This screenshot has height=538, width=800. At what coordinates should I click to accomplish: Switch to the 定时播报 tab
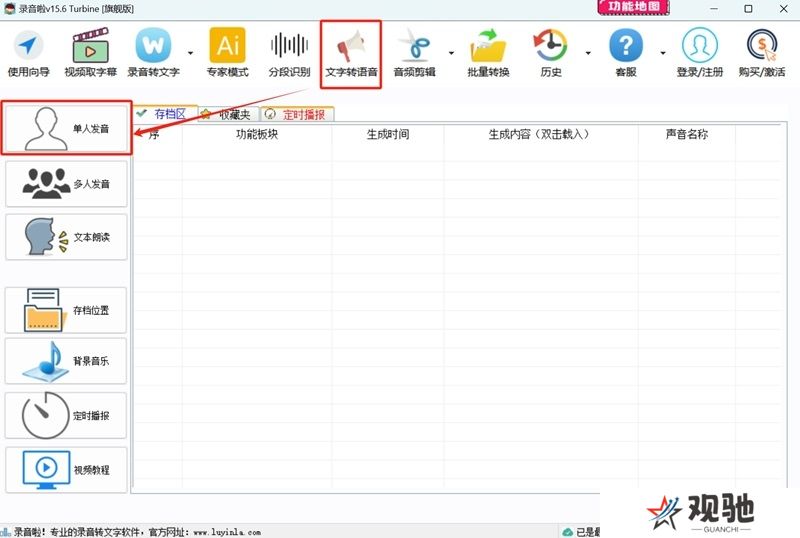pos(297,114)
